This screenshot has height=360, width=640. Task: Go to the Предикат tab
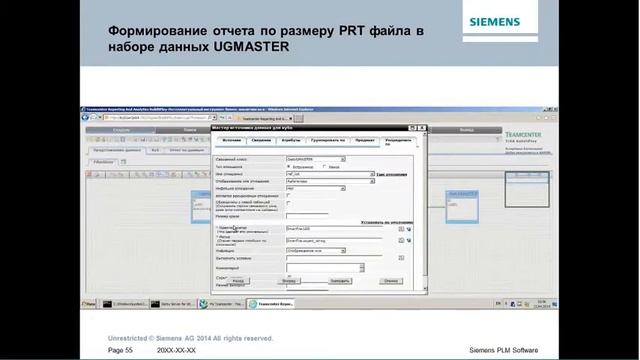pyautogui.click(x=364, y=140)
